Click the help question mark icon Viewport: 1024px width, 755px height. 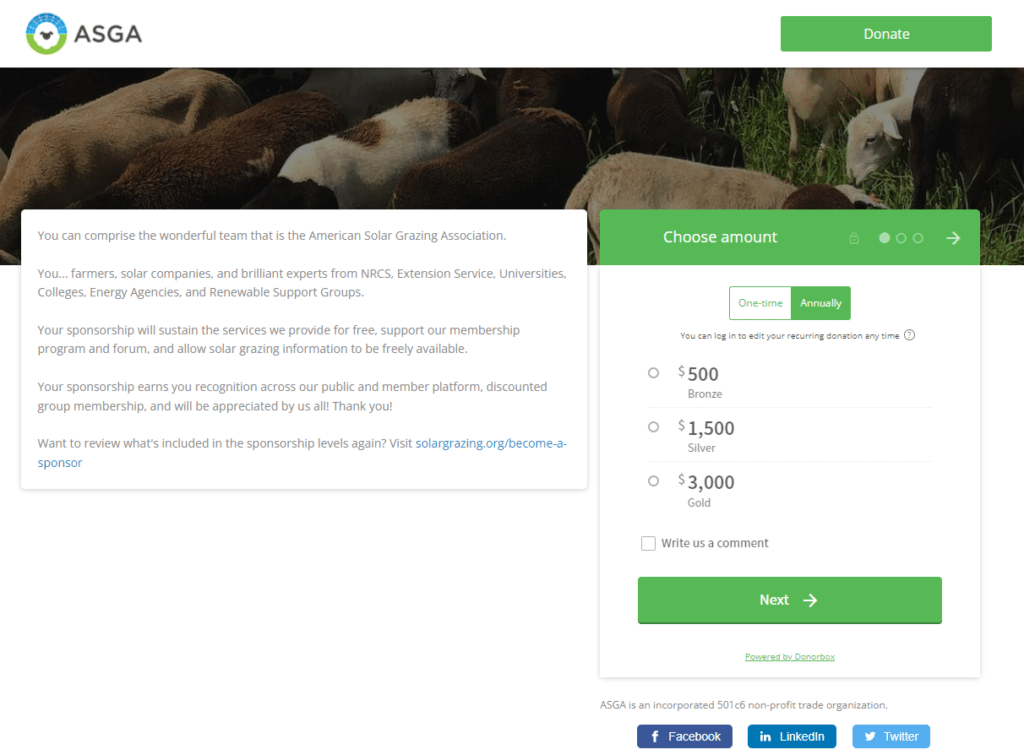click(909, 336)
